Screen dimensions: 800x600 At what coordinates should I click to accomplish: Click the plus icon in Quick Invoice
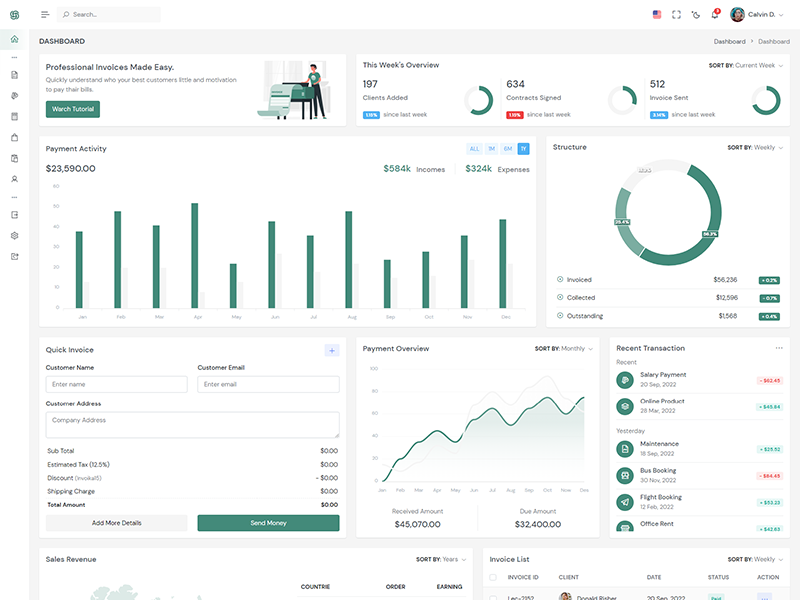[x=332, y=350]
